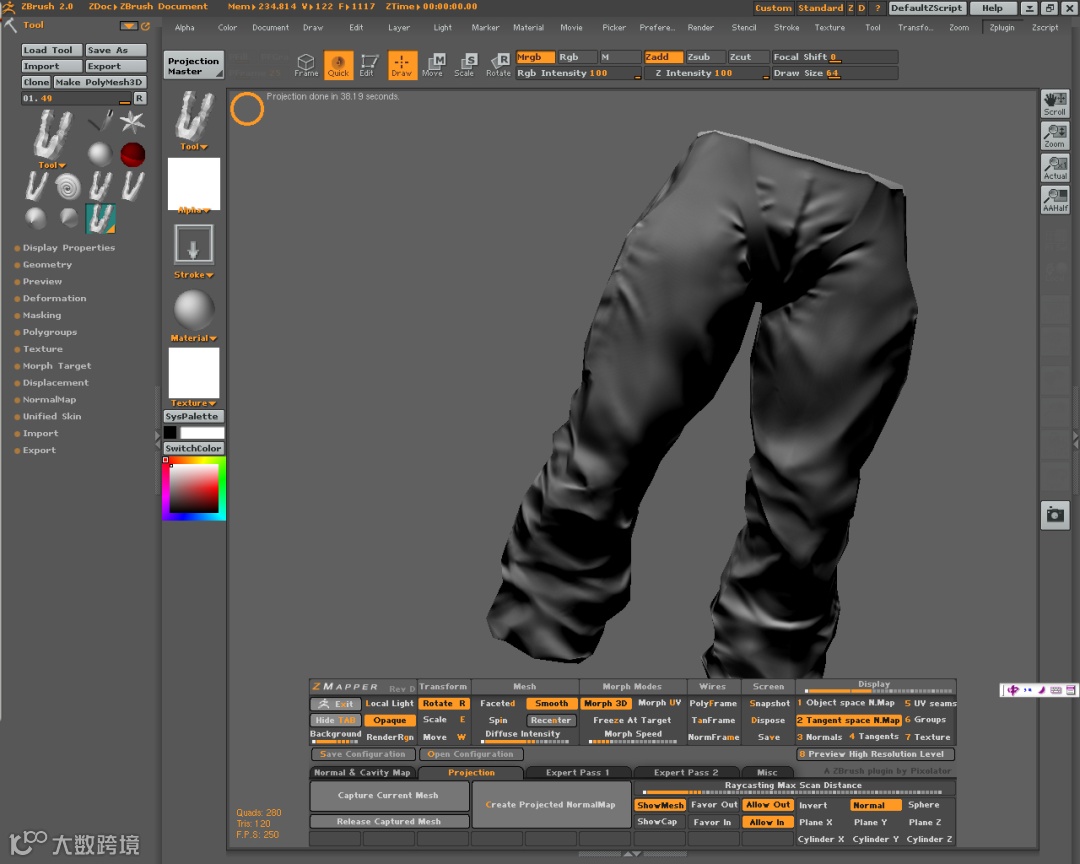Click the Load Tool button
Image resolution: width=1080 pixels, height=864 pixels.
click(x=48, y=50)
